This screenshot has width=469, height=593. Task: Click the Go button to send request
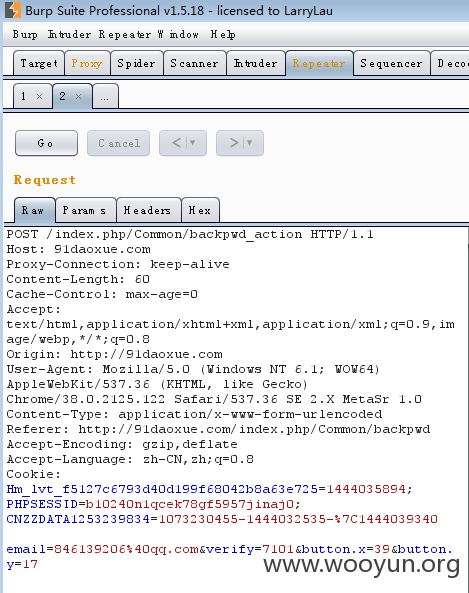coord(46,143)
